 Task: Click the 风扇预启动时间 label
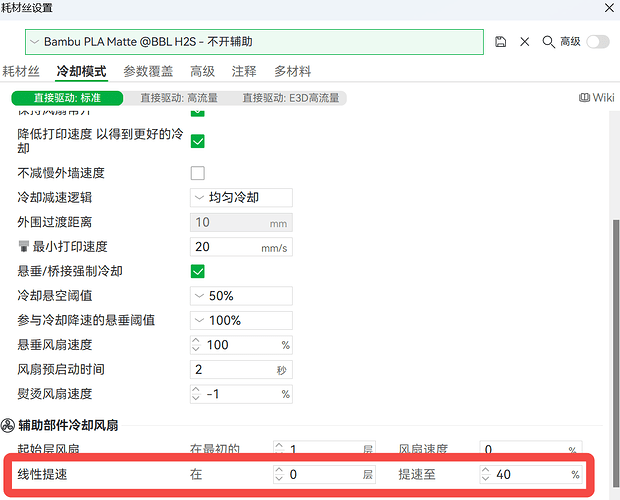[x=61, y=370]
